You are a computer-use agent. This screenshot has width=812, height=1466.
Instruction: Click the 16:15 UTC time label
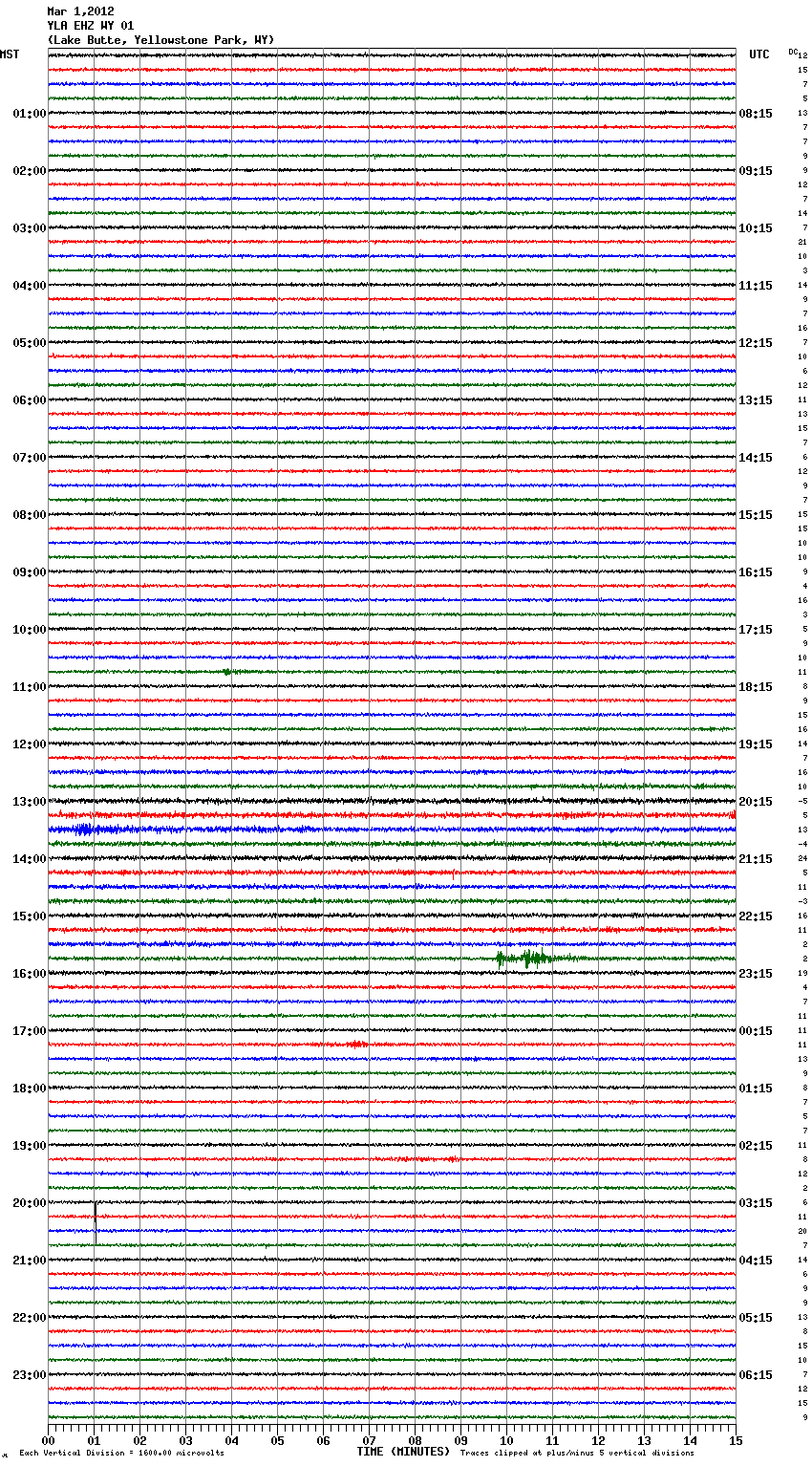point(756,572)
